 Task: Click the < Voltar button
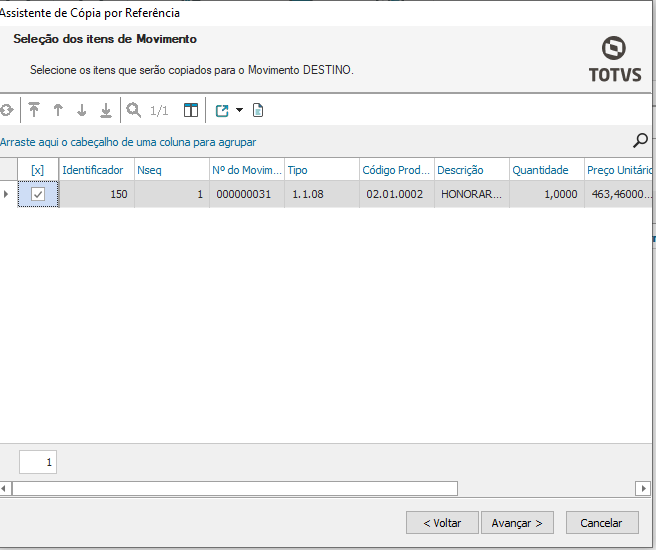click(x=442, y=522)
